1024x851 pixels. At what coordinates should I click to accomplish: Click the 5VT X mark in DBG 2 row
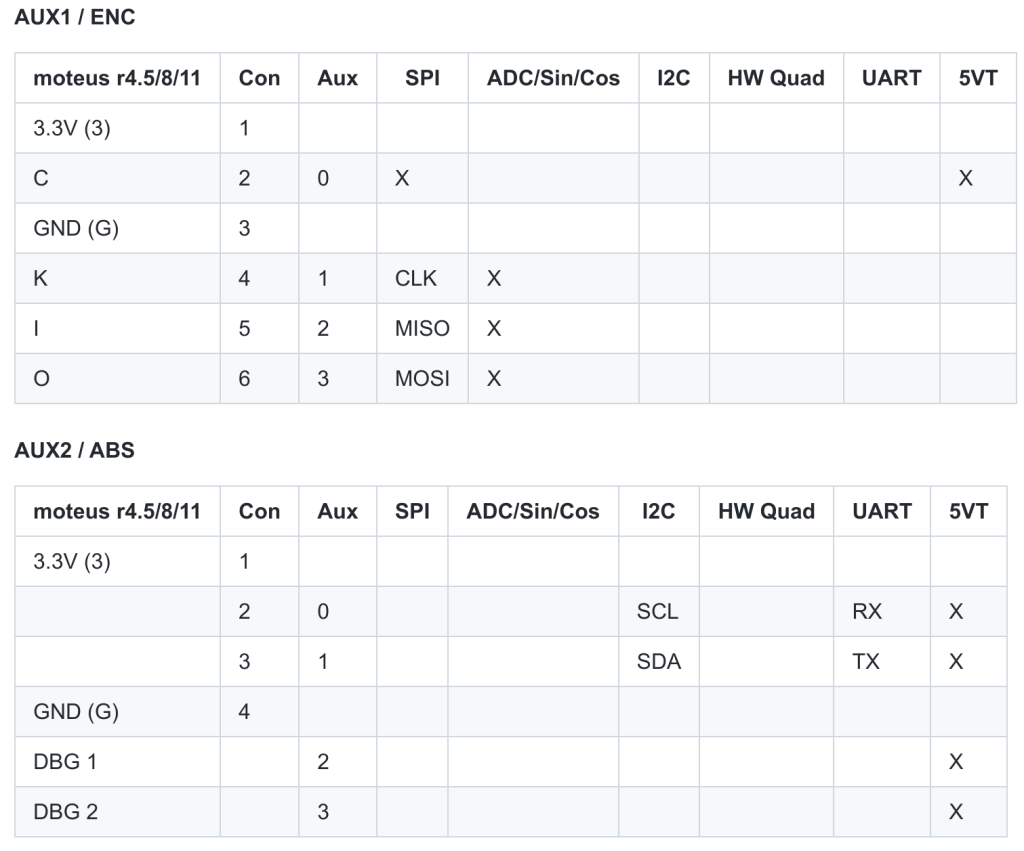[x=955, y=811]
